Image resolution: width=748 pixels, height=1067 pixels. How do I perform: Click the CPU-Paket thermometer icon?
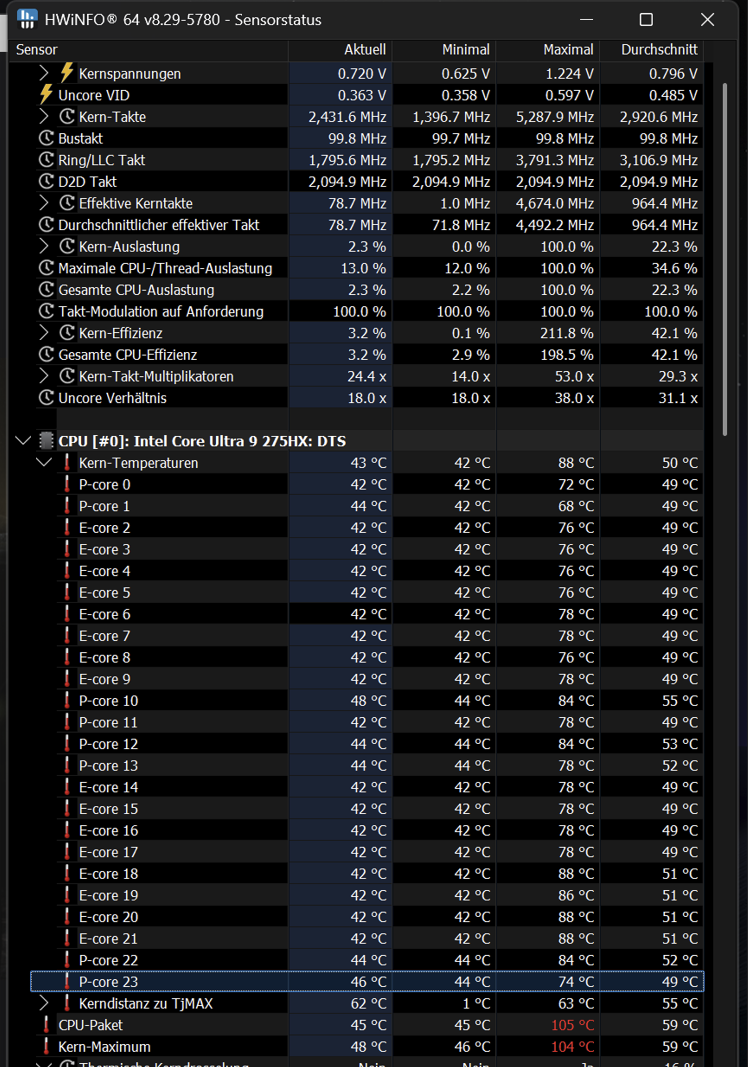pyautogui.click(x=46, y=1025)
